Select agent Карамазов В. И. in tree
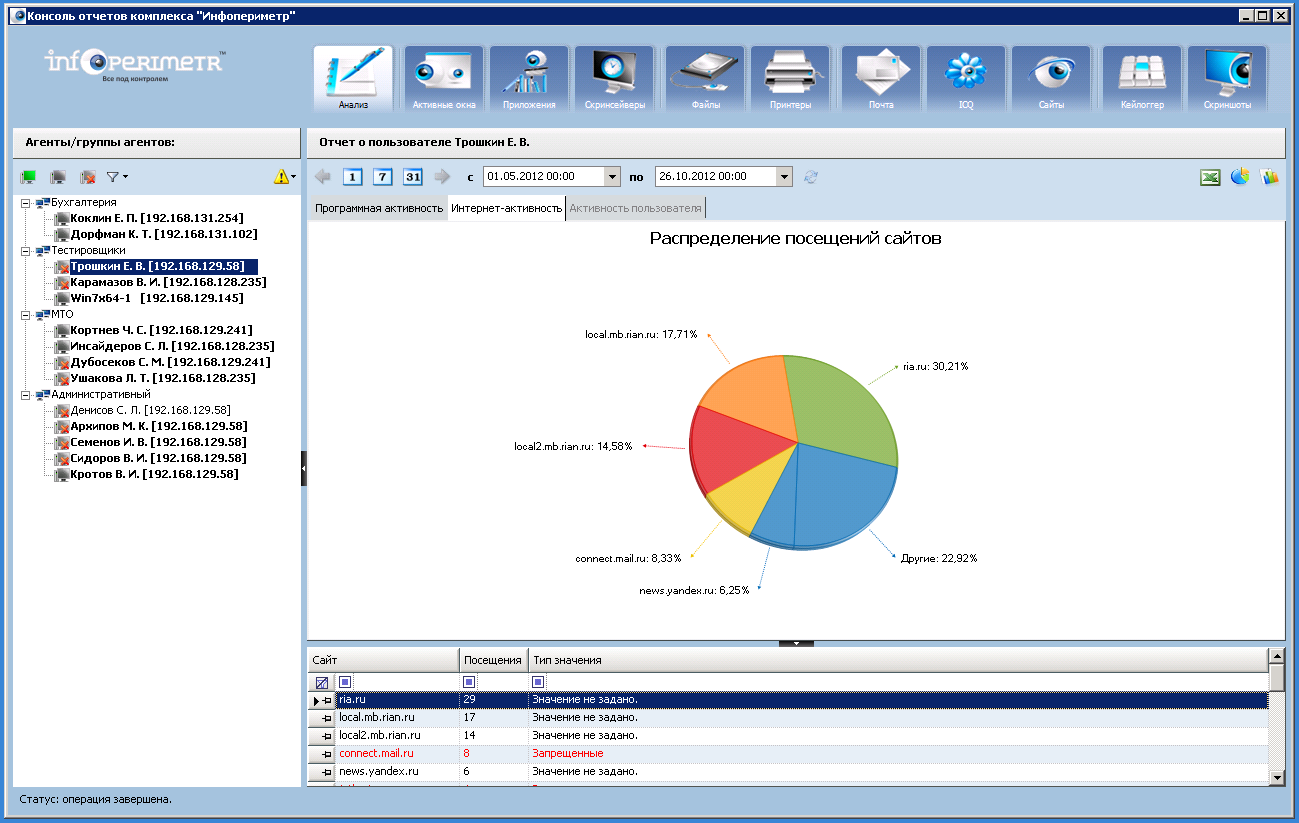This screenshot has height=823, width=1299. click(163, 283)
